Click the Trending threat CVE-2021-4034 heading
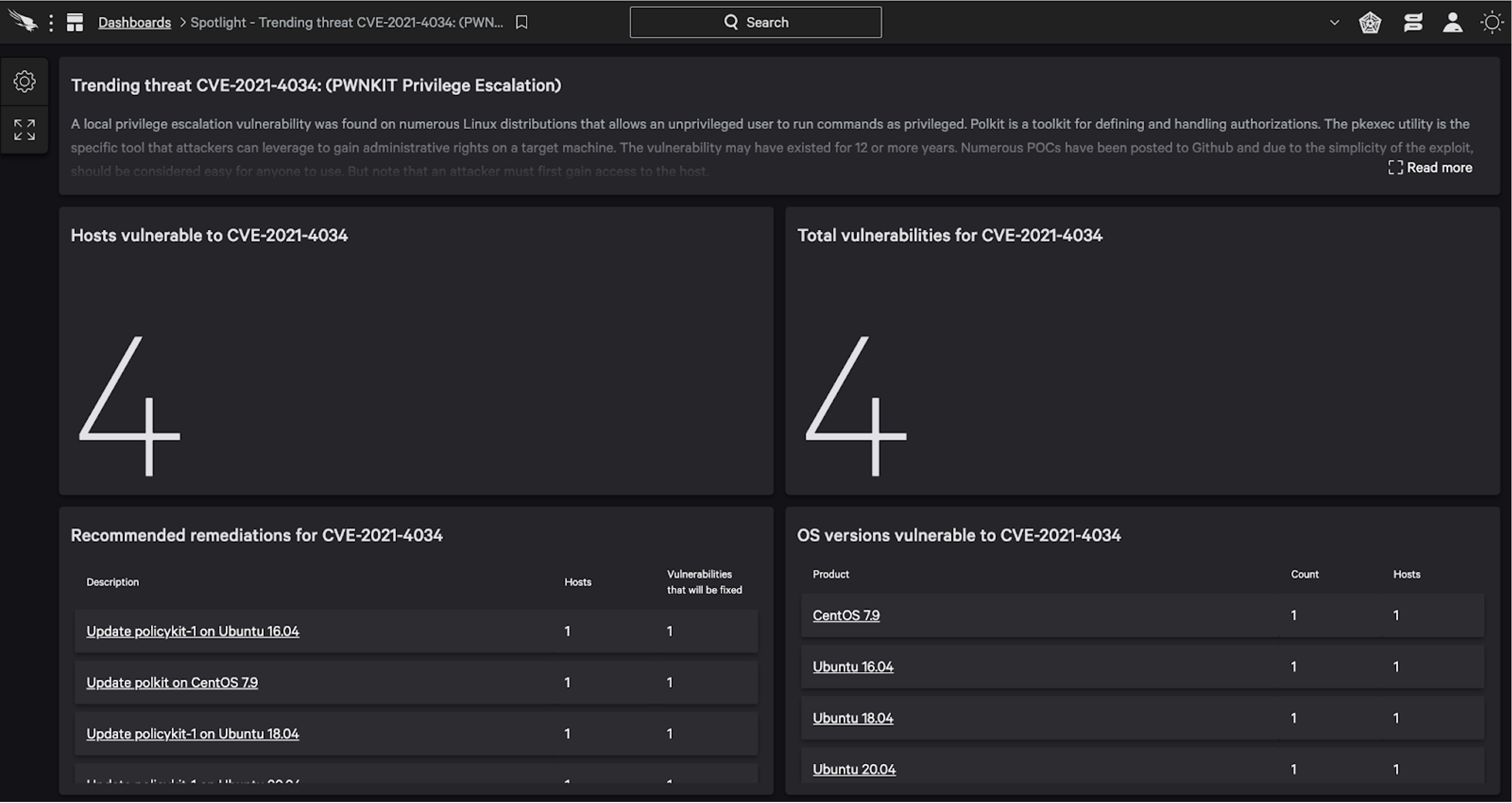 [x=316, y=86]
